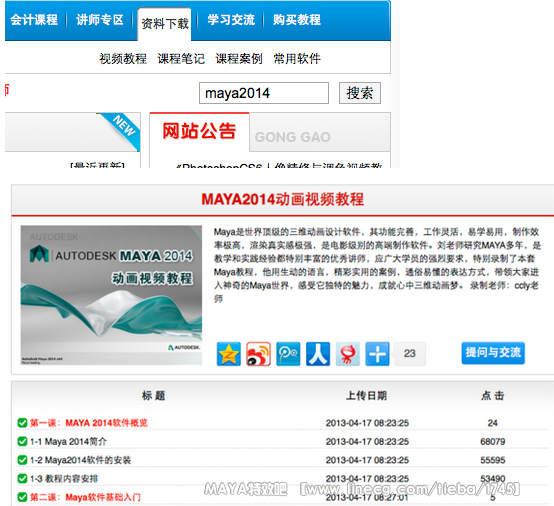Go to the 学习交流 tab

[x=231, y=20]
